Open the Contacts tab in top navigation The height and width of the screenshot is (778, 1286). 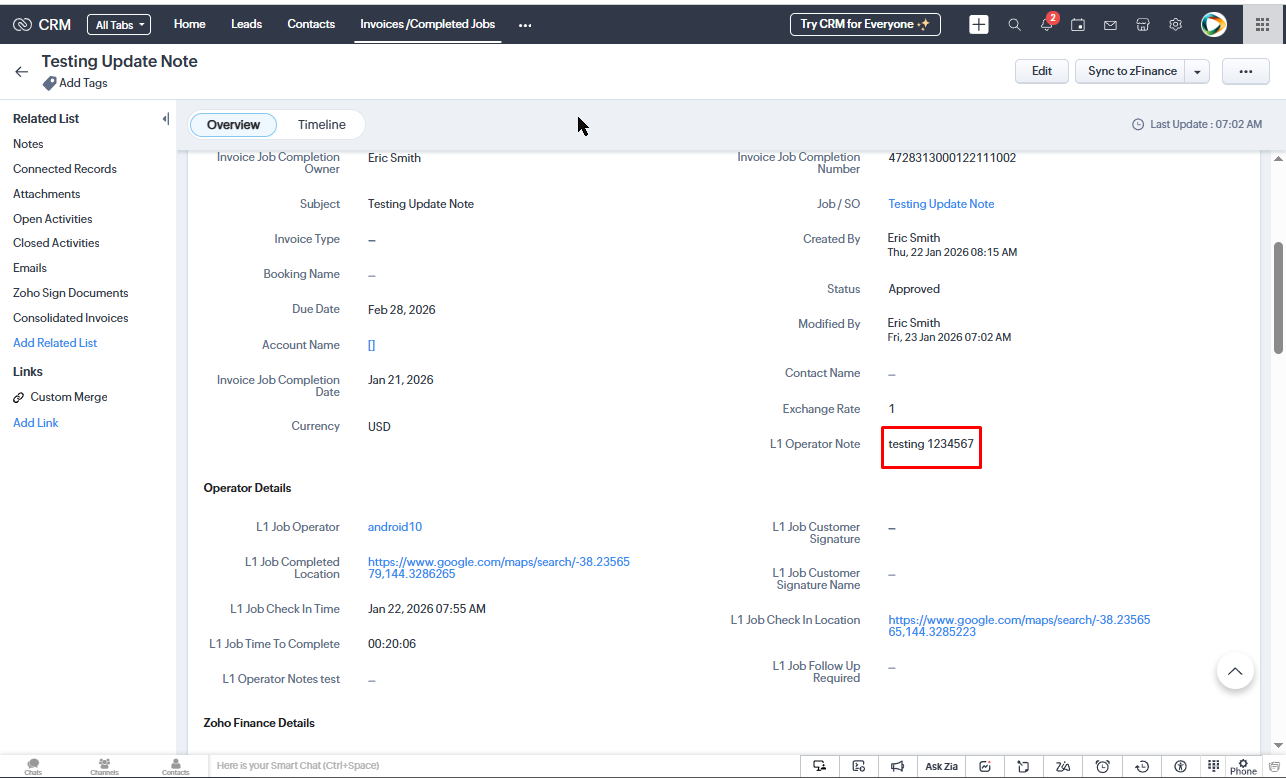(311, 24)
